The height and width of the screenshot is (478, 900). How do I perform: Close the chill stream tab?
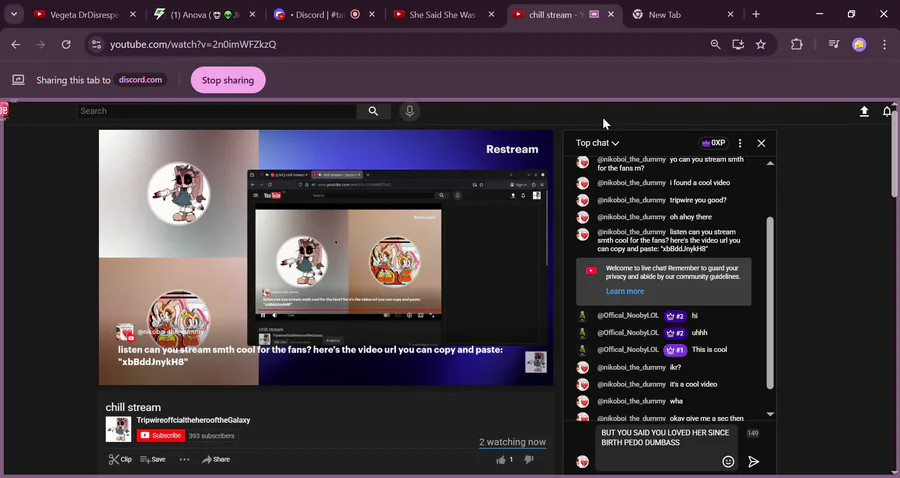coord(611,15)
